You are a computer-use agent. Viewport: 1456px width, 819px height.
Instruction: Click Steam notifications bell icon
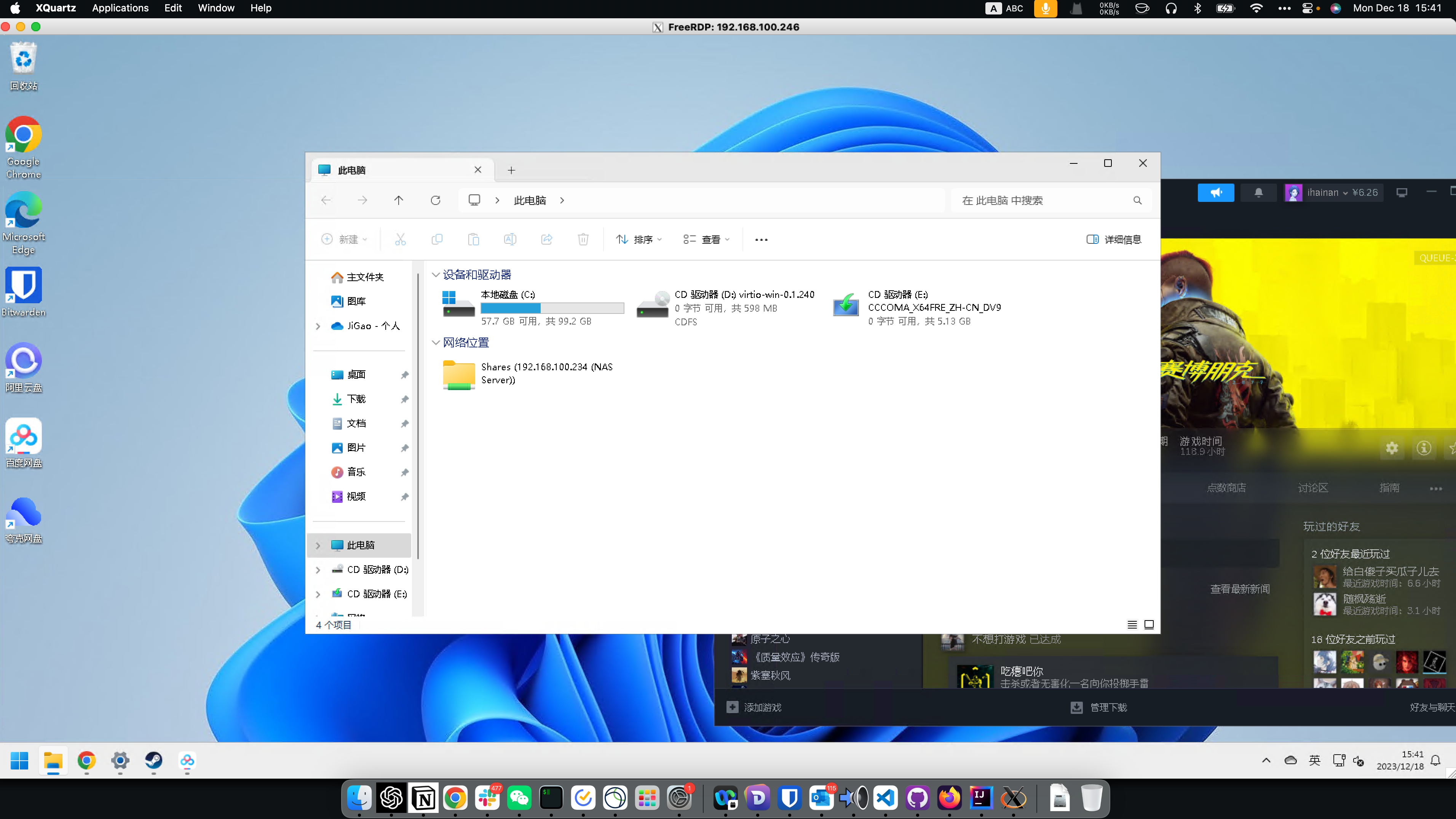pyautogui.click(x=1259, y=192)
